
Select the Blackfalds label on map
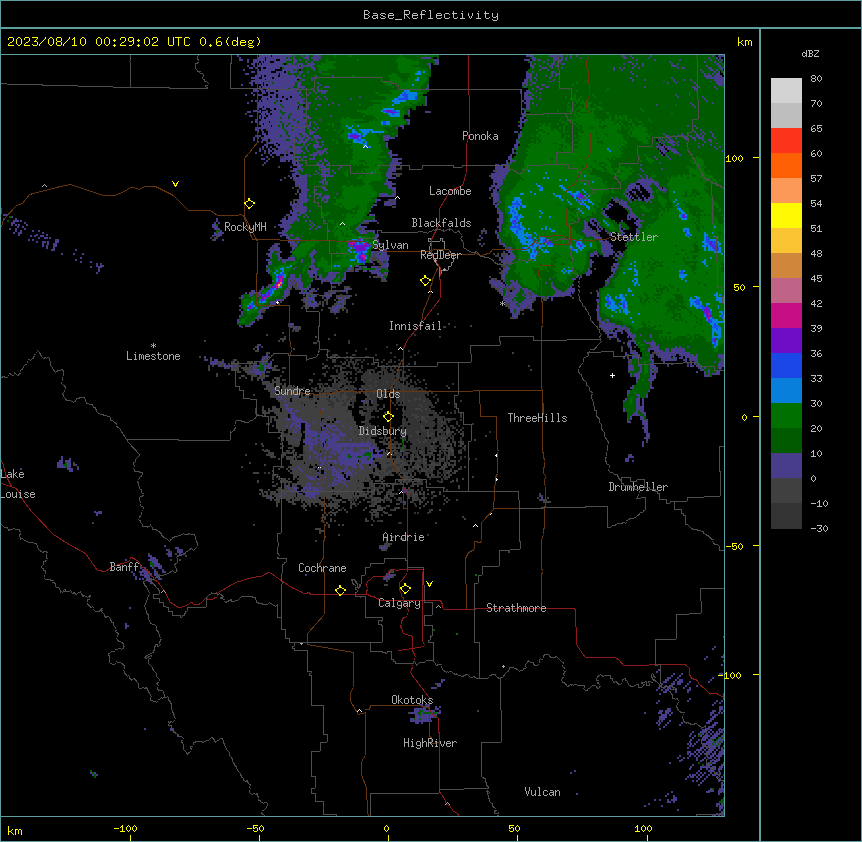coord(441,223)
